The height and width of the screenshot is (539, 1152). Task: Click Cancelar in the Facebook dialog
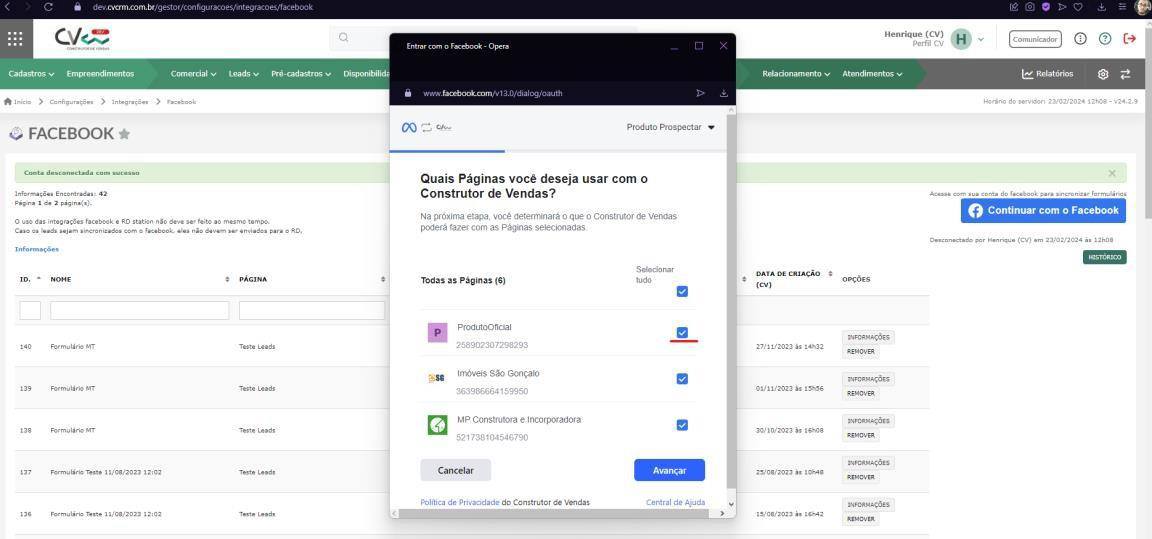click(456, 470)
